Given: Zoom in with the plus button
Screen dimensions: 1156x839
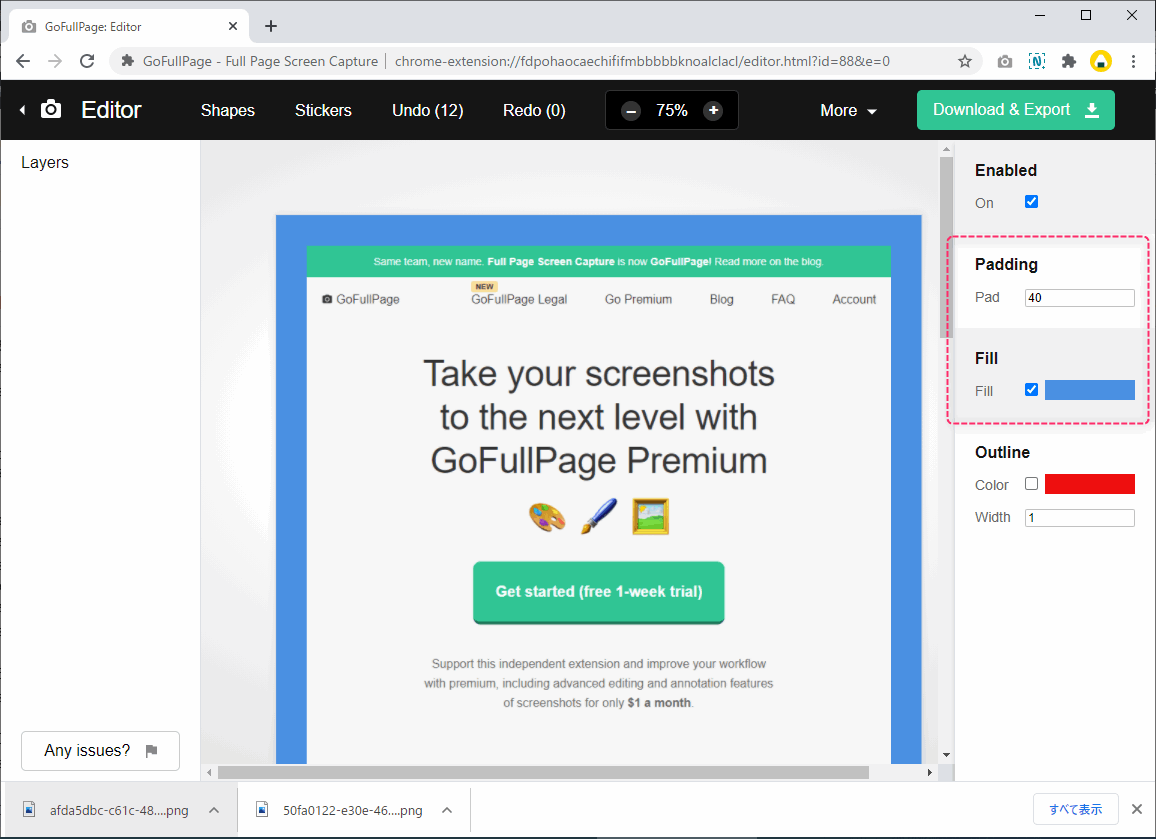Looking at the screenshot, I should coord(713,111).
